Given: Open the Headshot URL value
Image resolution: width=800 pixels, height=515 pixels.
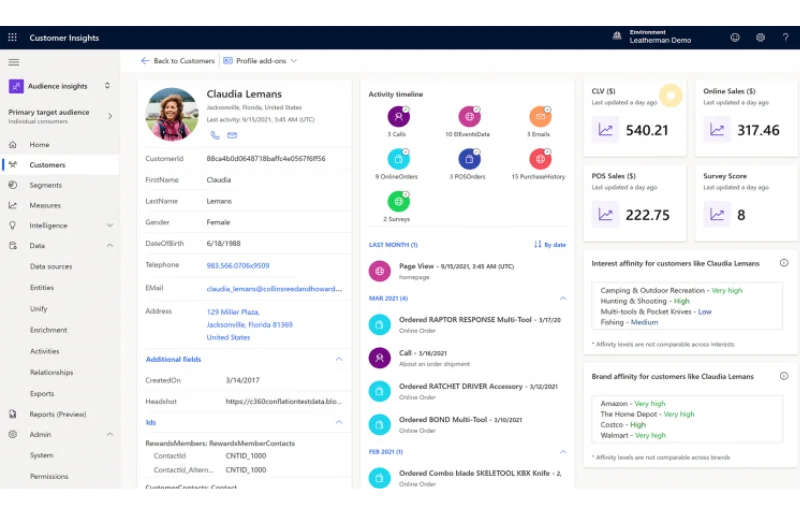Looking at the screenshot, I should [284, 401].
